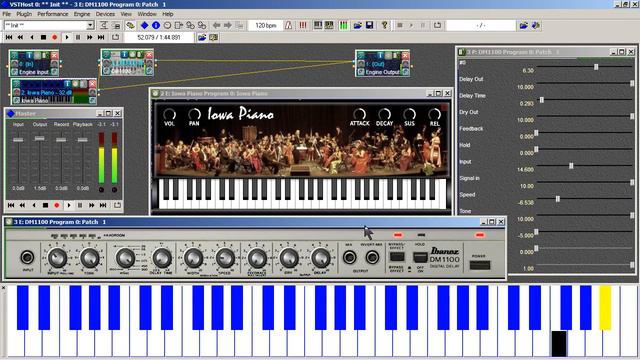Close the on-screen keyboard bar
Screen dimensions: 640x360
pos(3,288)
